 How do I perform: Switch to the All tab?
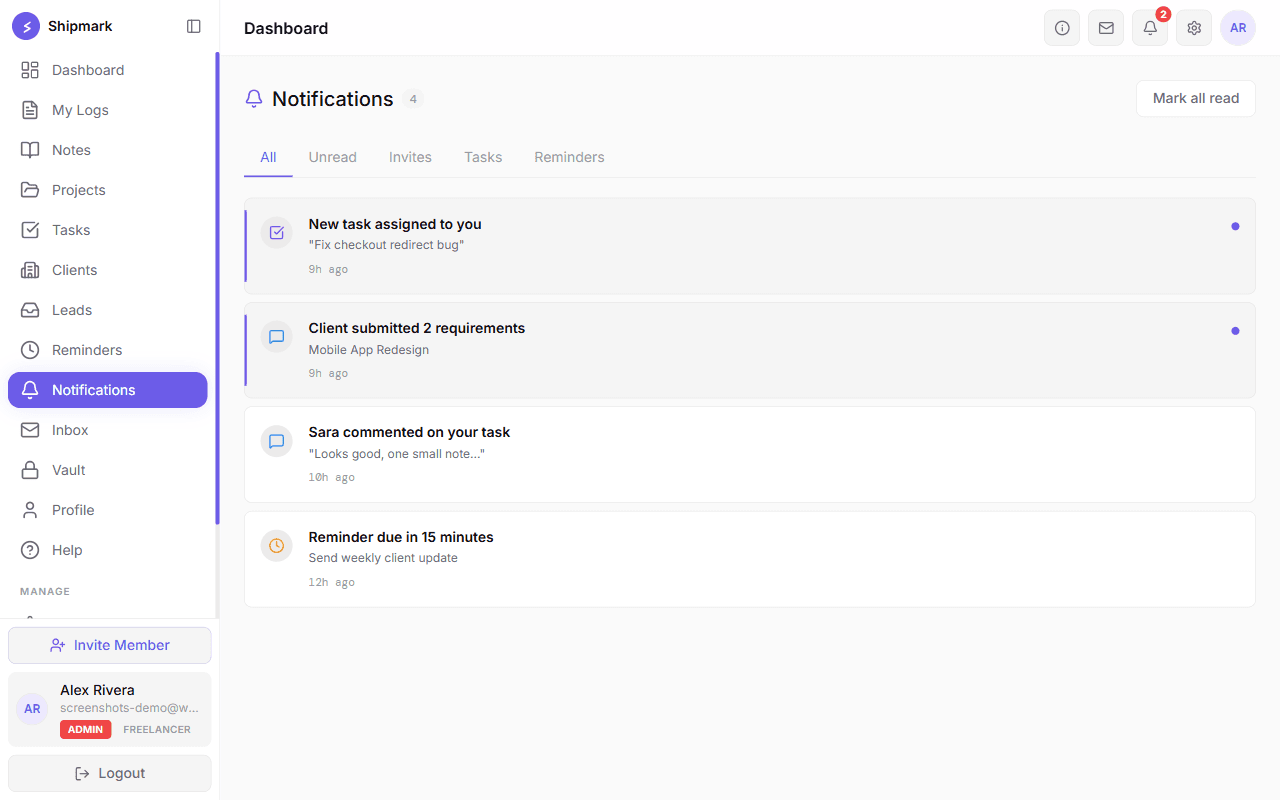268,157
